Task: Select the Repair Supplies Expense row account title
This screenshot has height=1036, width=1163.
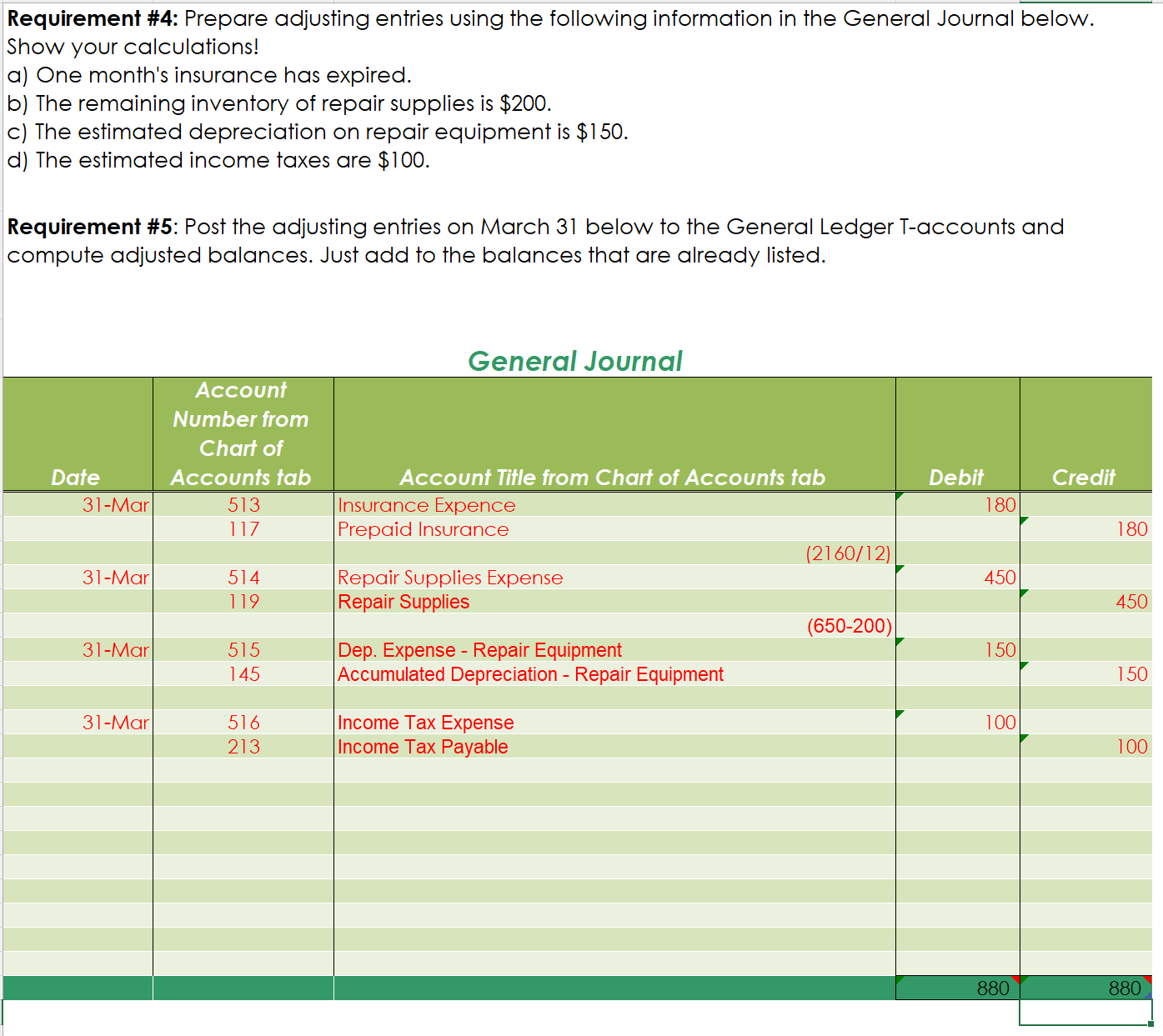Action: pyautogui.click(x=449, y=578)
